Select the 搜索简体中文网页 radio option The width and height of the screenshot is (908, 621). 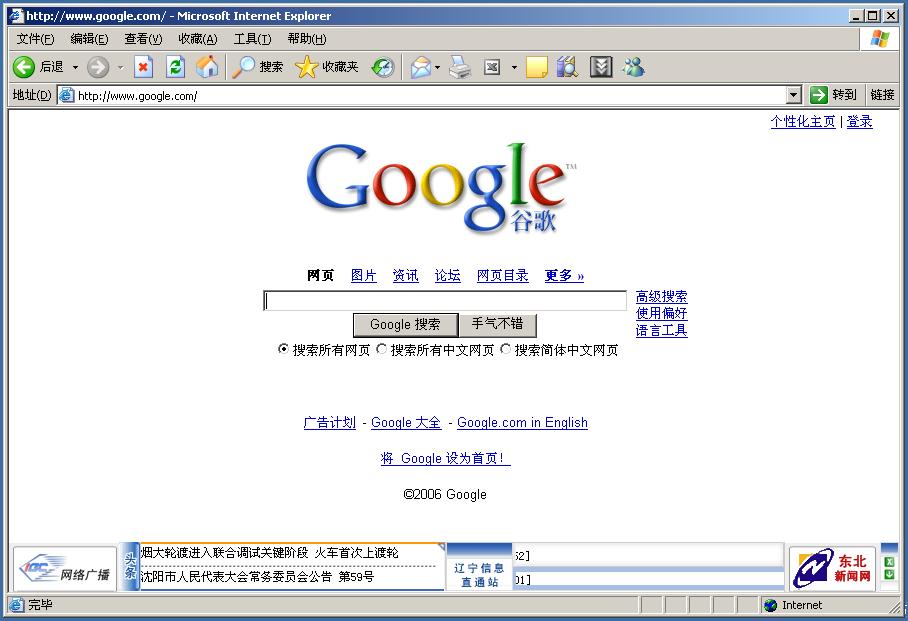[x=506, y=349]
